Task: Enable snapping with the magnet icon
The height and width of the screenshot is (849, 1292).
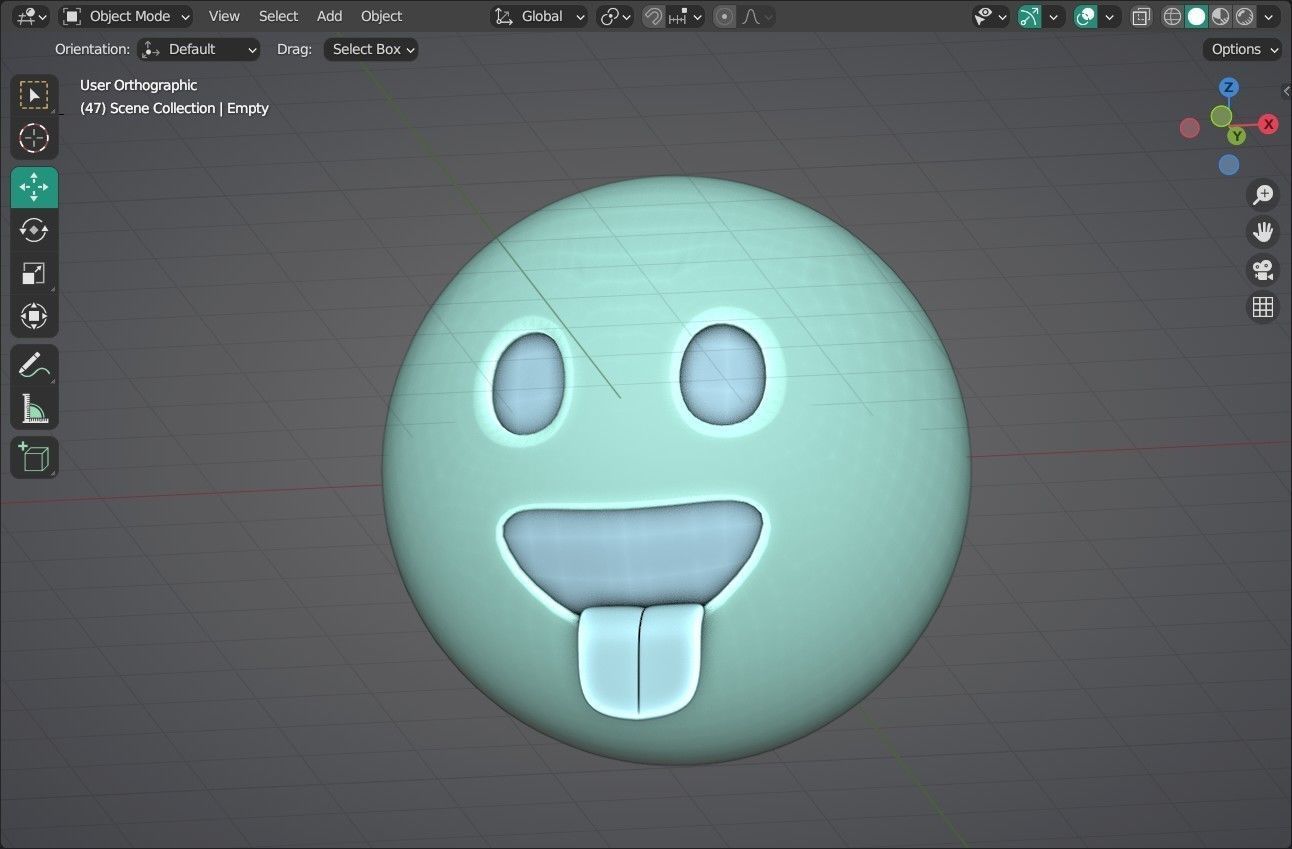Action: pos(651,16)
